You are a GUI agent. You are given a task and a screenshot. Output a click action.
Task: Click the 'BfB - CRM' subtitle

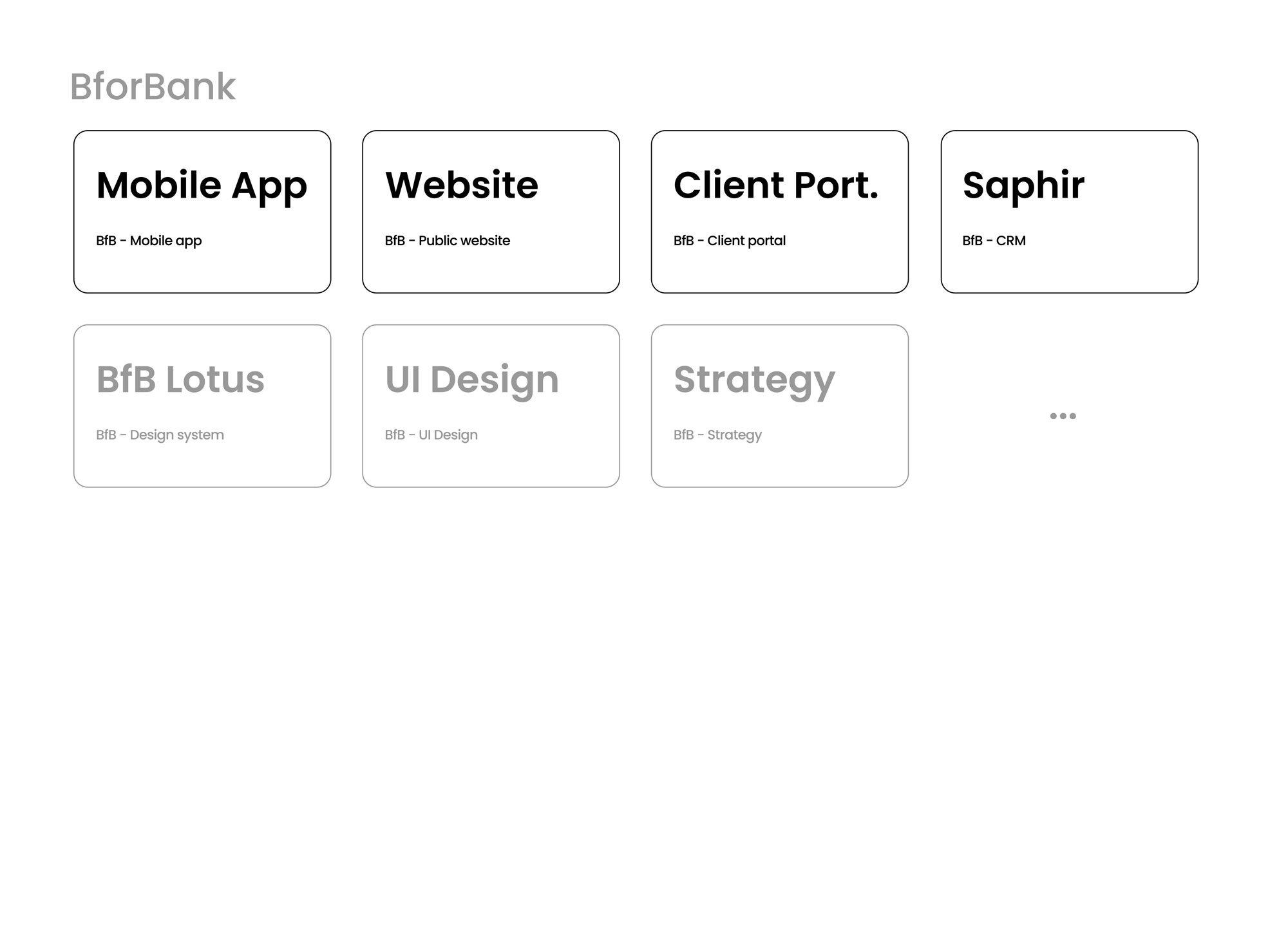(x=994, y=241)
